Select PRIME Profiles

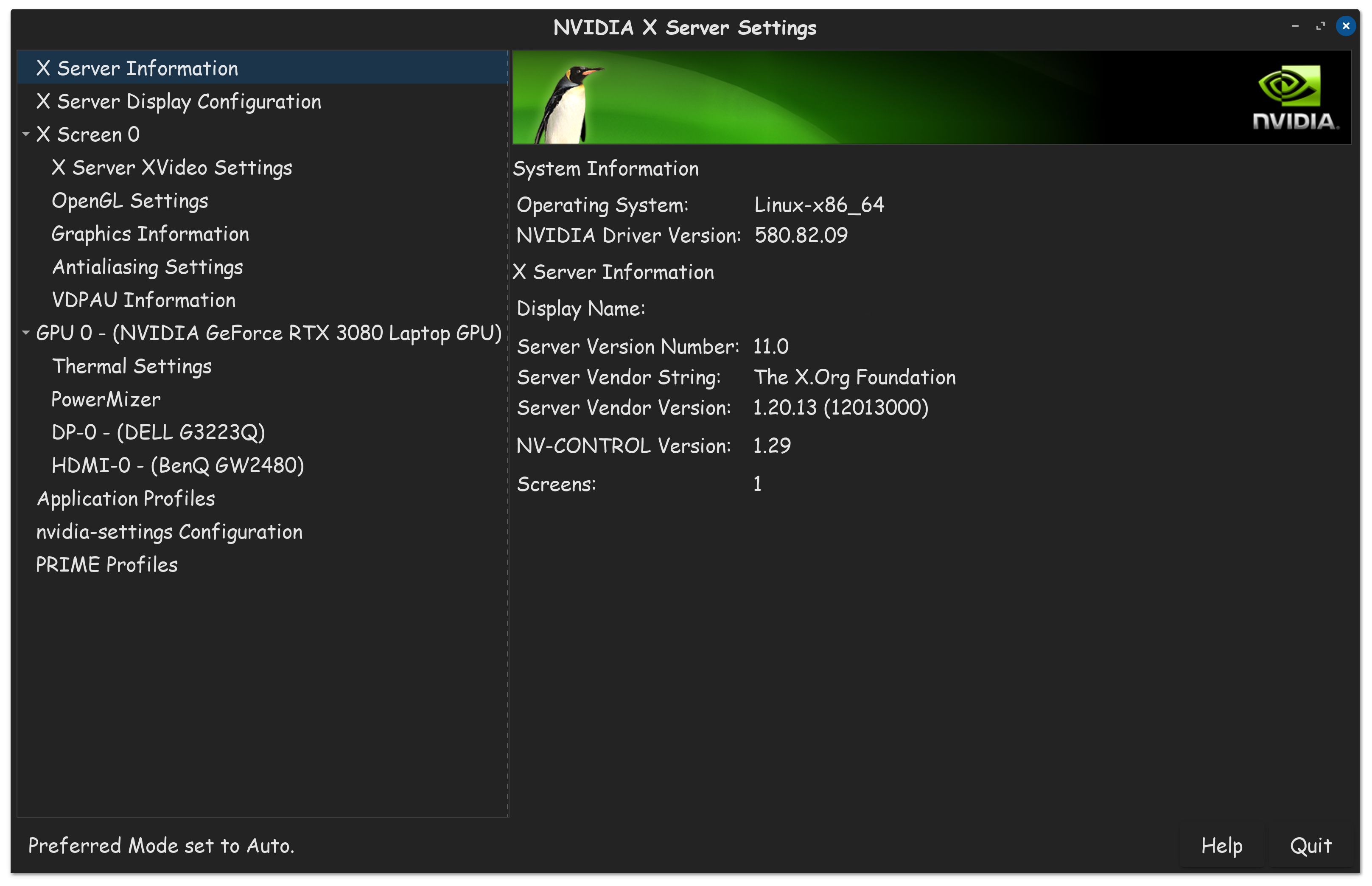click(106, 565)
